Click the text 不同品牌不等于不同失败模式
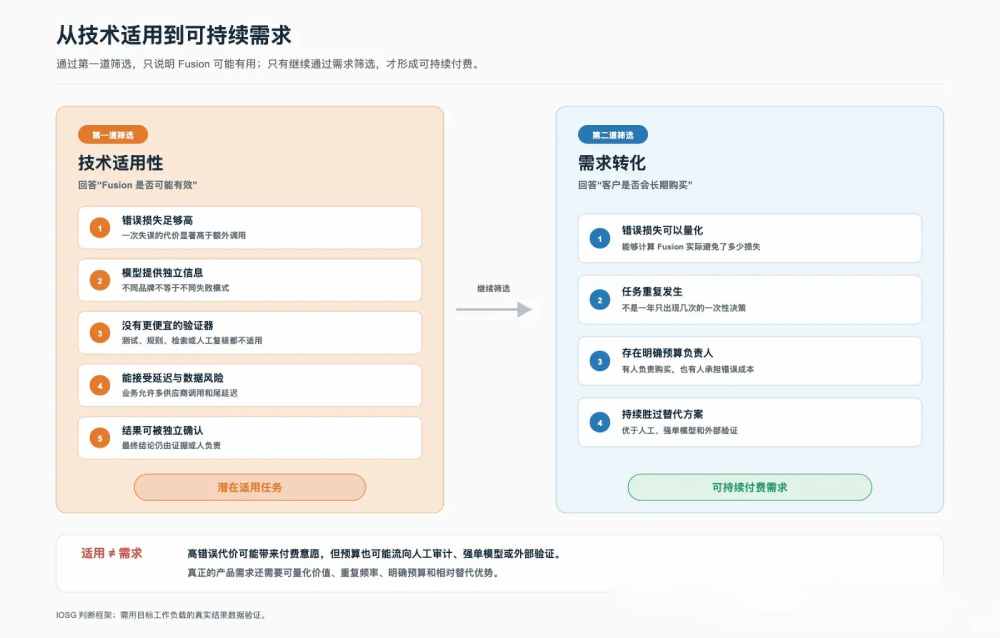The image size is (1000, 638). [x=175, y=288]
